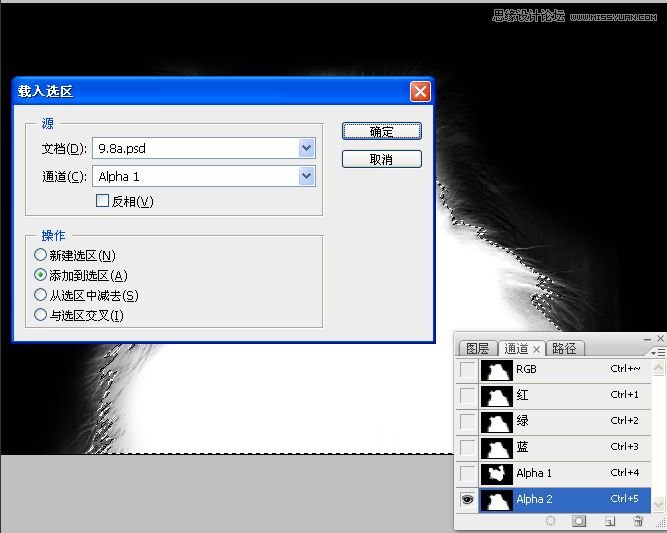This screenshot has width=667, height=533.
Task: Click the Alpha 1 channel combo field
Action: pos(204,176)
